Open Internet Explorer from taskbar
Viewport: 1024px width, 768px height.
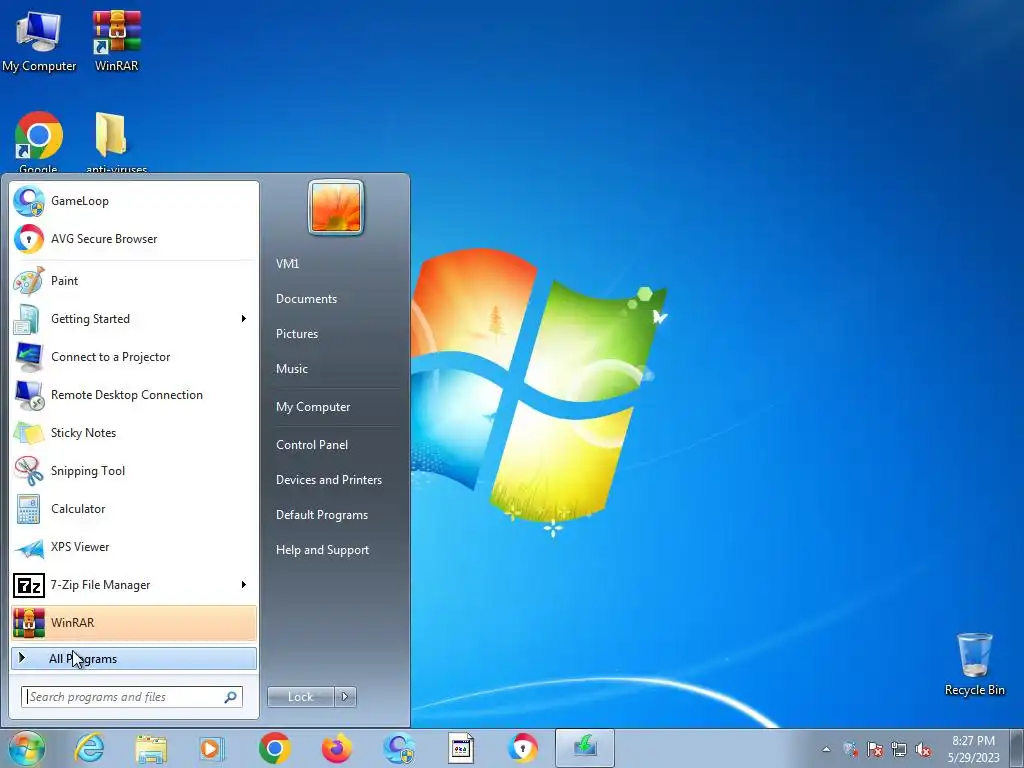point(89,748)
